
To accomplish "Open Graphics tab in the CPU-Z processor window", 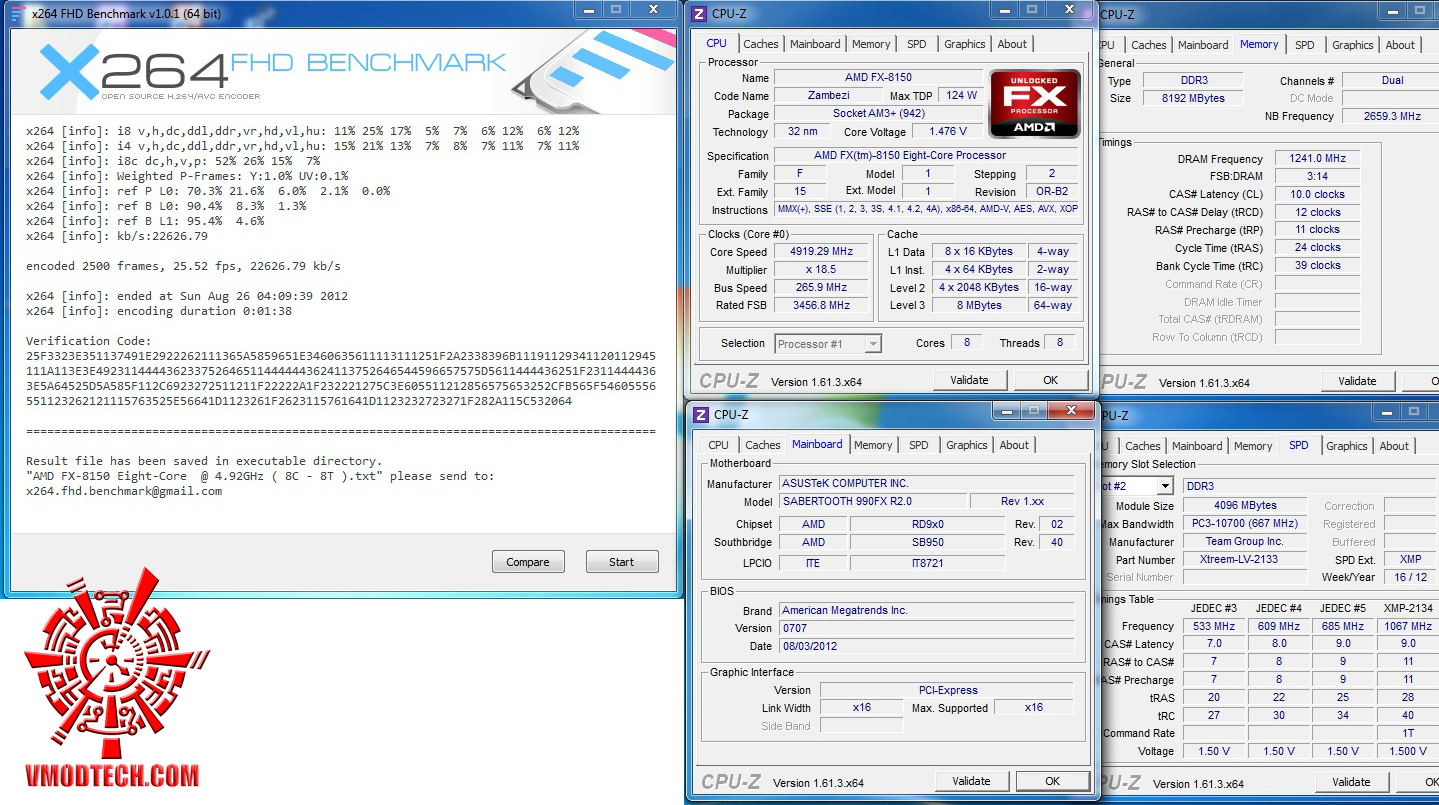I will pos(965,44).
